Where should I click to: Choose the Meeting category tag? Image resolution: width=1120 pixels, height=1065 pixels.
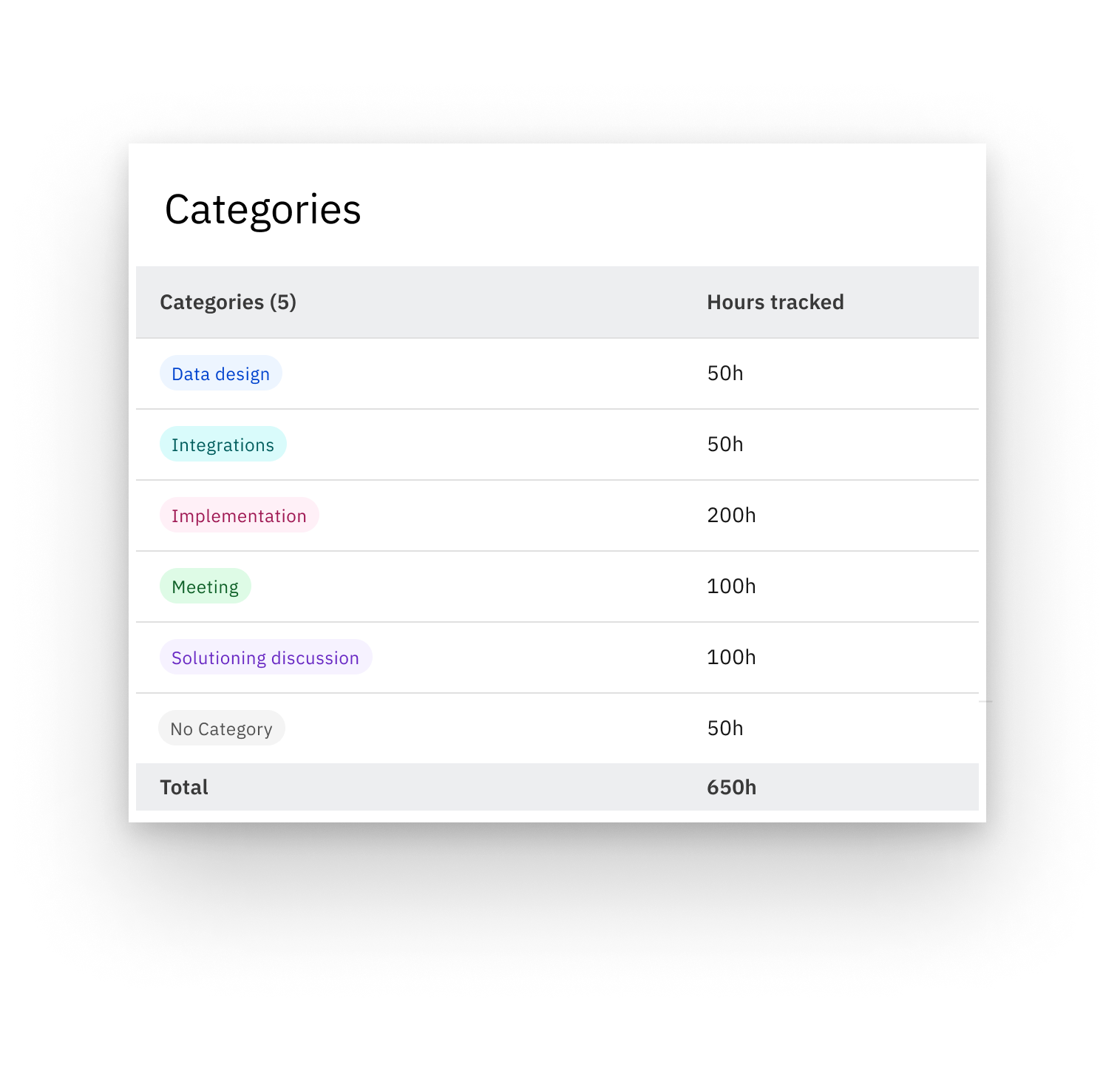(x=205, y=586)
